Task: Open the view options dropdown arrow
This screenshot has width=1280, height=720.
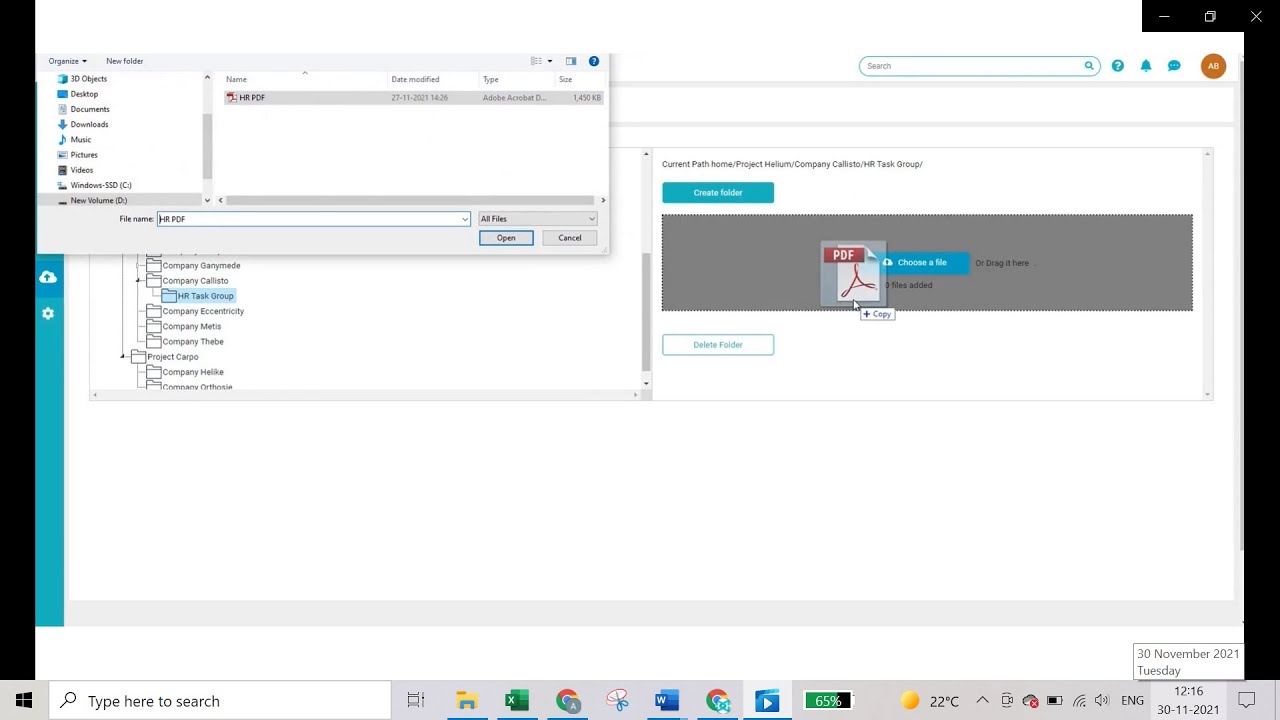Action: click(549, 61)
